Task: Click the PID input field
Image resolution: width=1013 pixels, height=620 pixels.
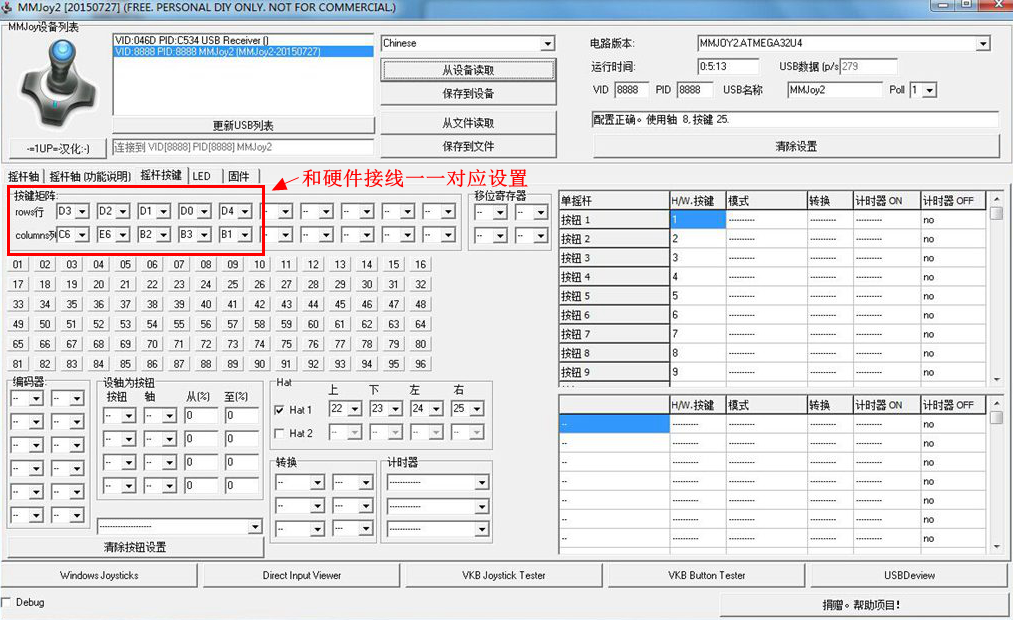Action: pos(694,90)
